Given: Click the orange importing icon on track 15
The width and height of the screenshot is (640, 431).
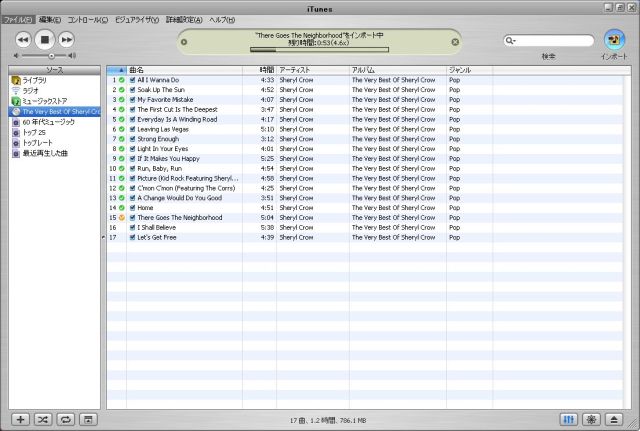Looking at the screenshot, I should tap(122, 218).
